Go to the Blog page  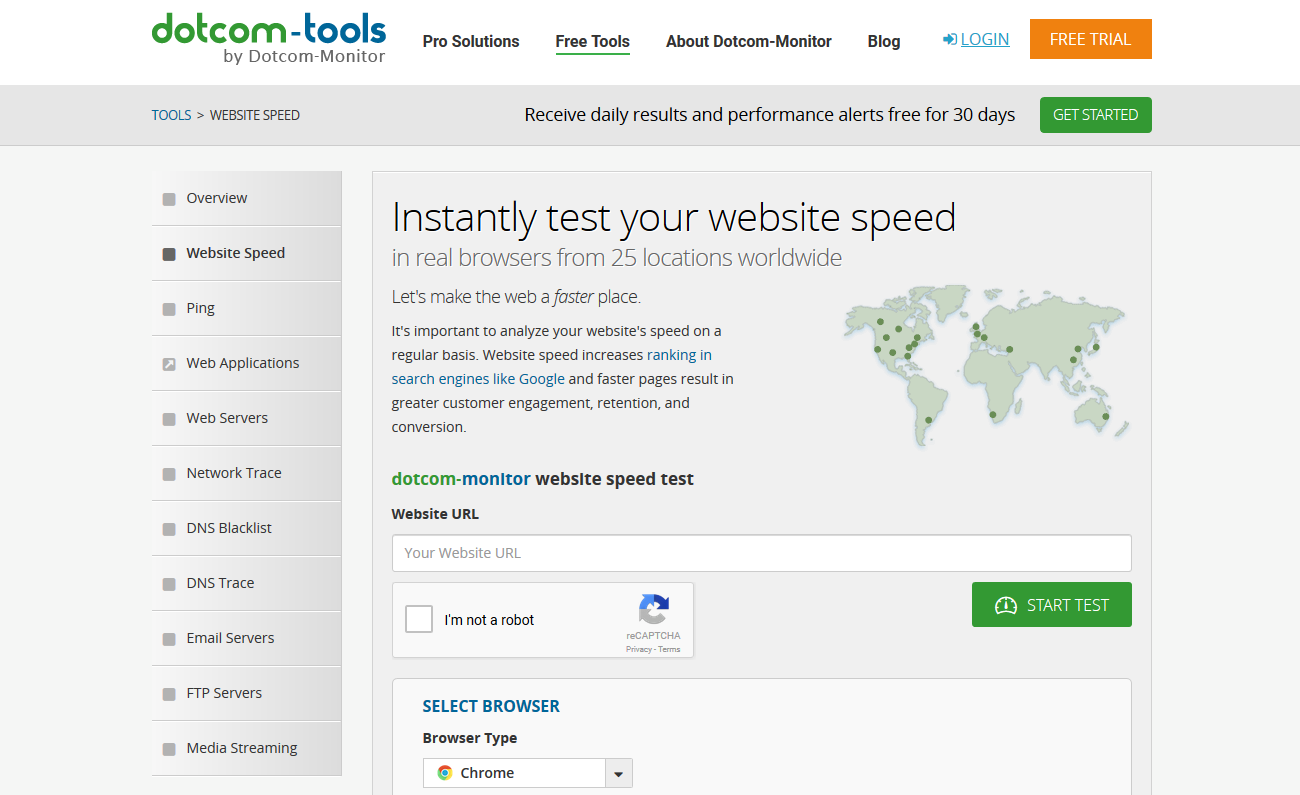pos(884,41)
